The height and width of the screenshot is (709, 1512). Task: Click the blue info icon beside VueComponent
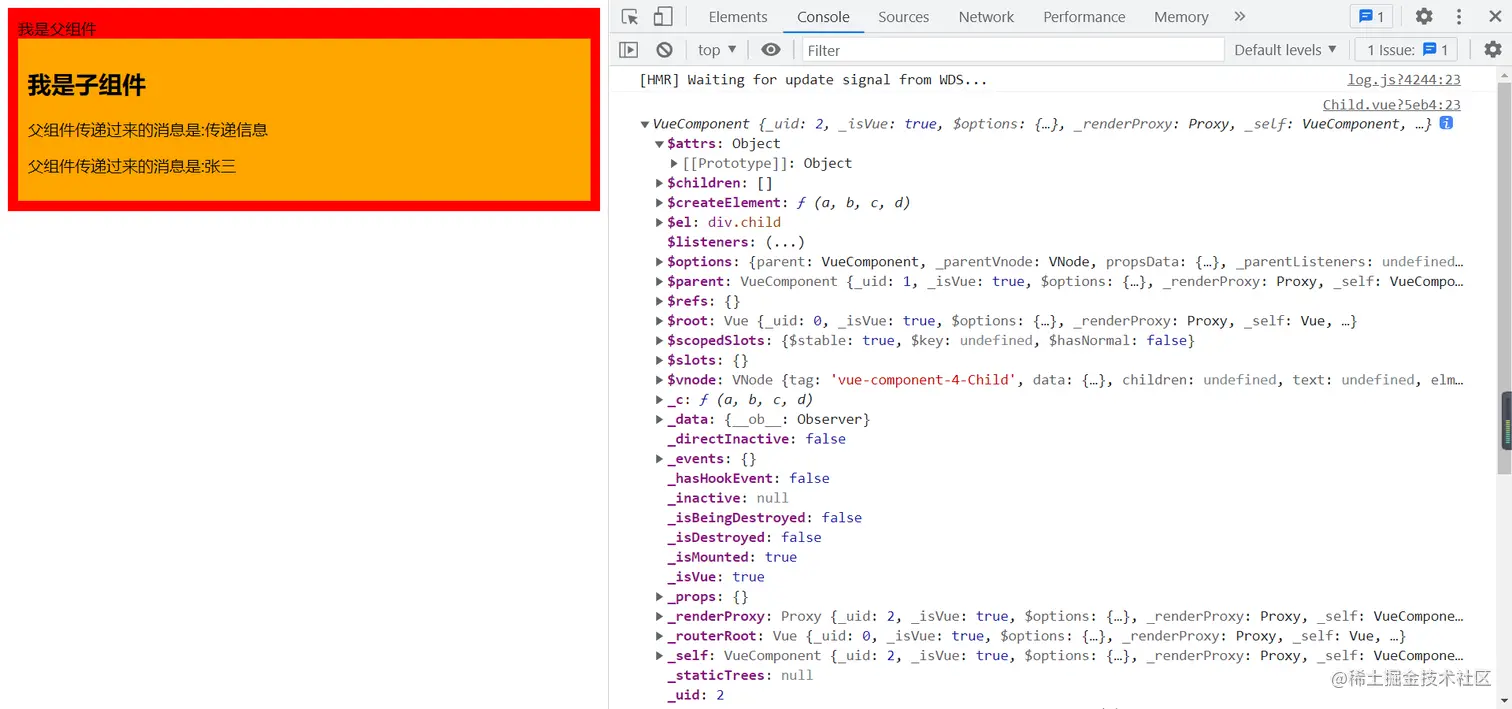coord(1446,123)
